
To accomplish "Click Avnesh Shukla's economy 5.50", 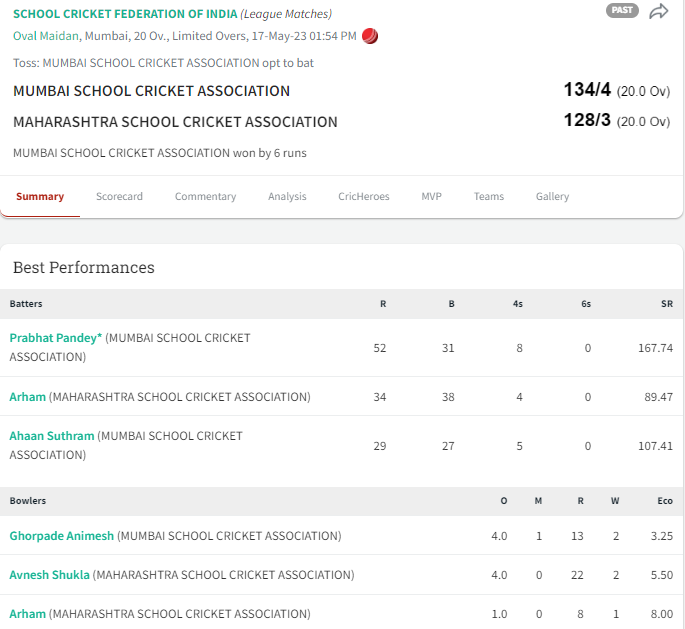I will (x=661, y=574).
